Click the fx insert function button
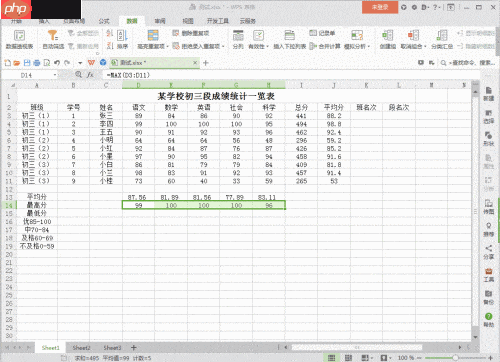 pos(90,75)
